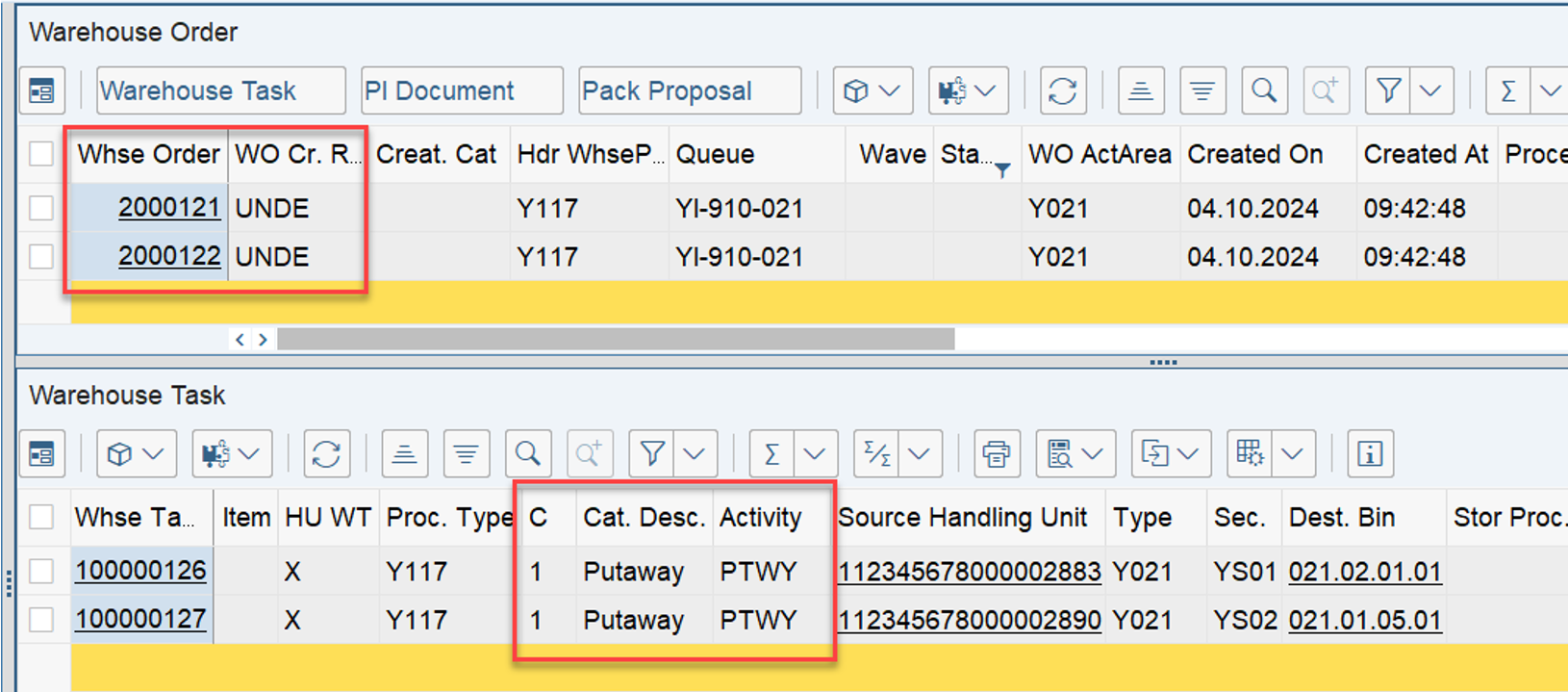1568x692 pixels.
Task: Click export icon in Warehouse Task toolbar
Action: (x=1154, y=454)
